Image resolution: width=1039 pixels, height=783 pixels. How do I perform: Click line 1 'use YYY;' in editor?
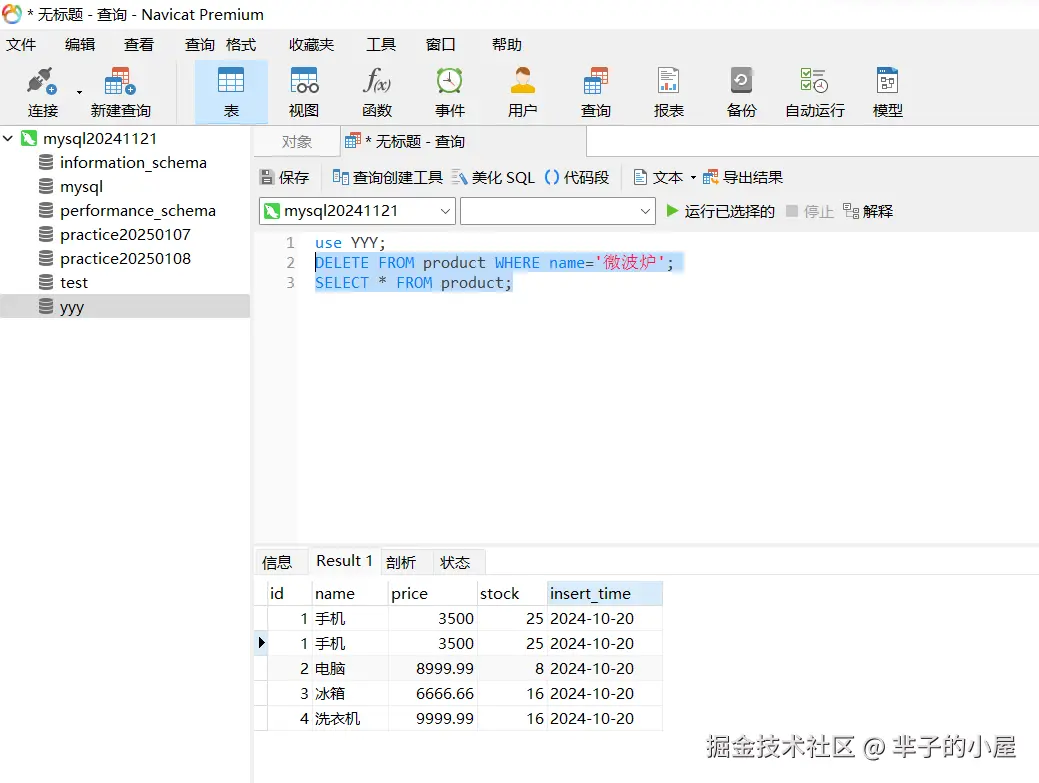350,242
